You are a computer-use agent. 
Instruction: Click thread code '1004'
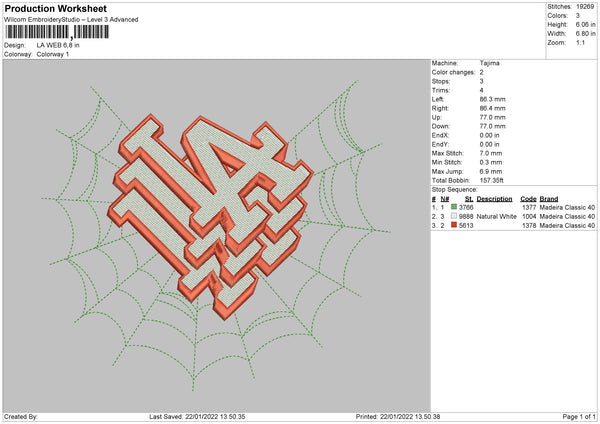pos(529,217)
